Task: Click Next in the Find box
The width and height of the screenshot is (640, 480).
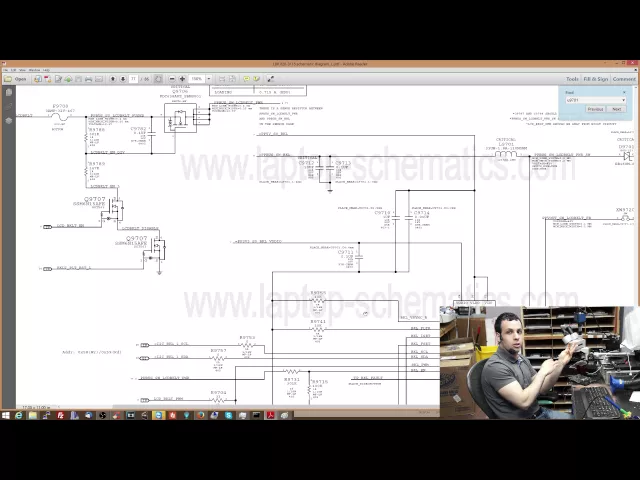Action: [617, 109]
